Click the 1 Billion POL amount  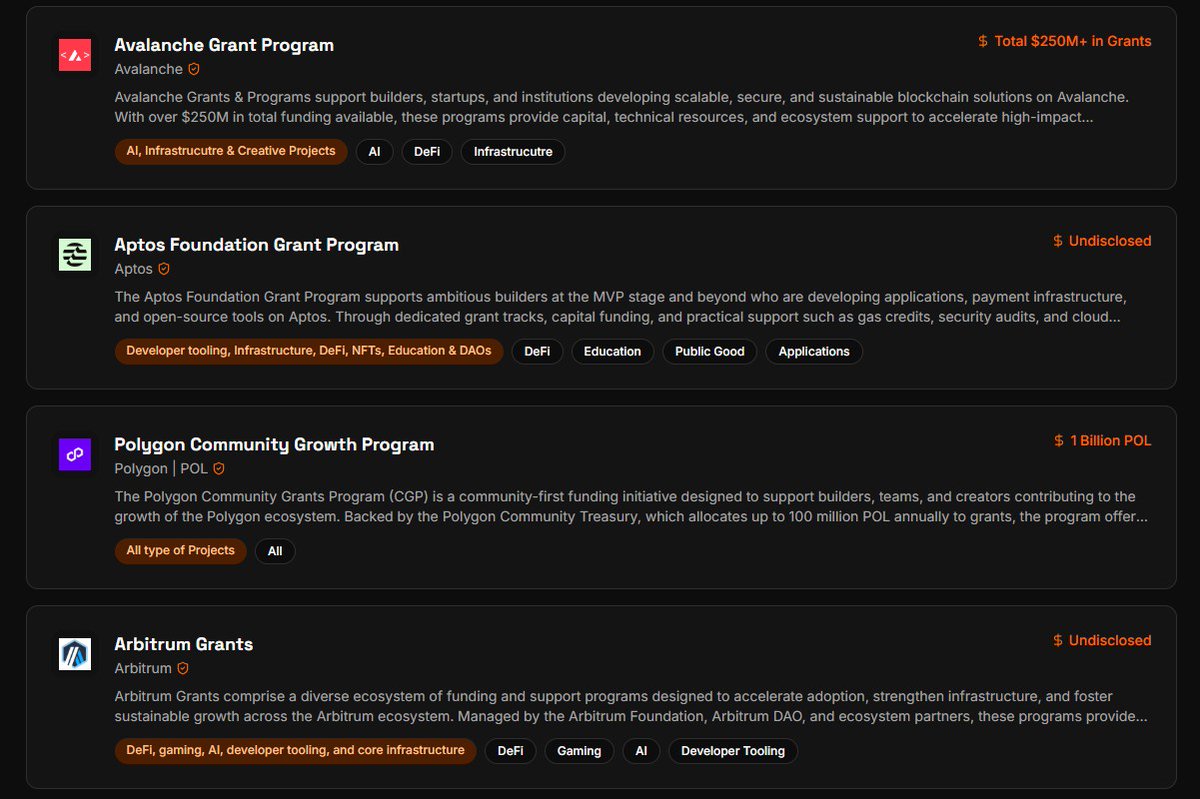click(x=1111, y=441)
